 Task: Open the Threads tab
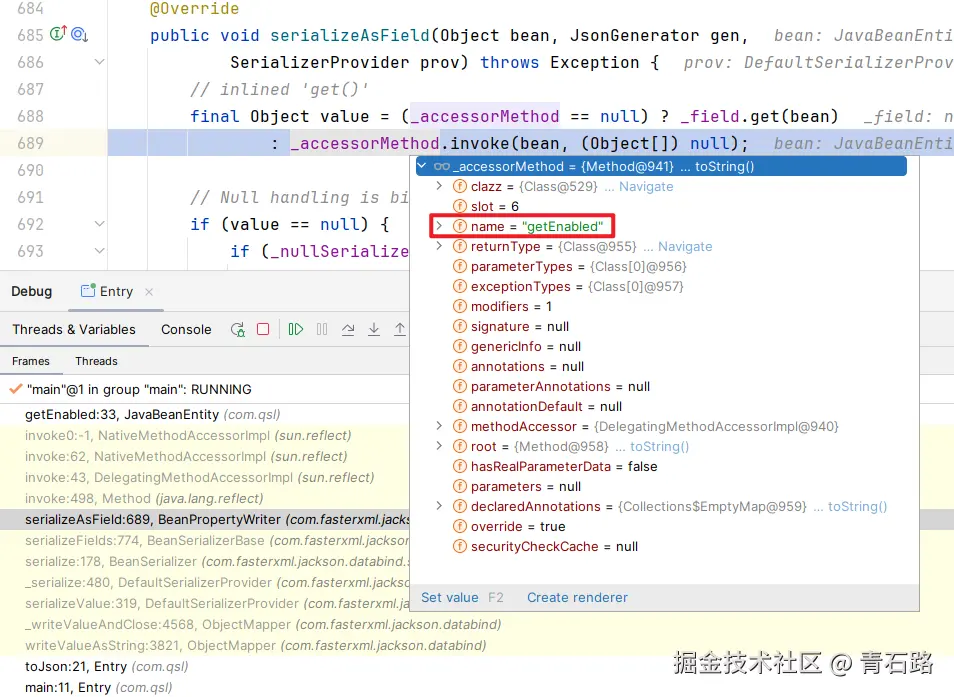click(96, 361)
